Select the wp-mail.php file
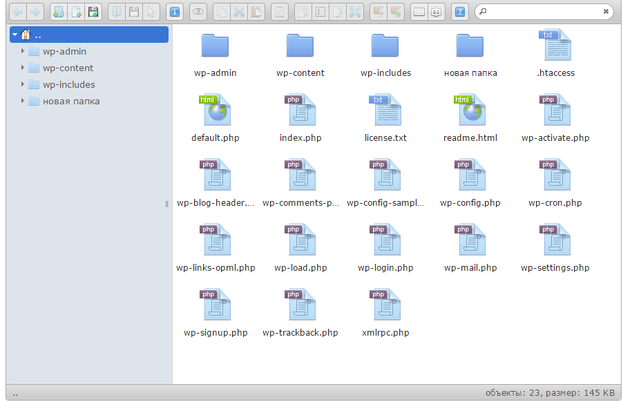Viewport: 623px width, 402px height. [470, 240]
